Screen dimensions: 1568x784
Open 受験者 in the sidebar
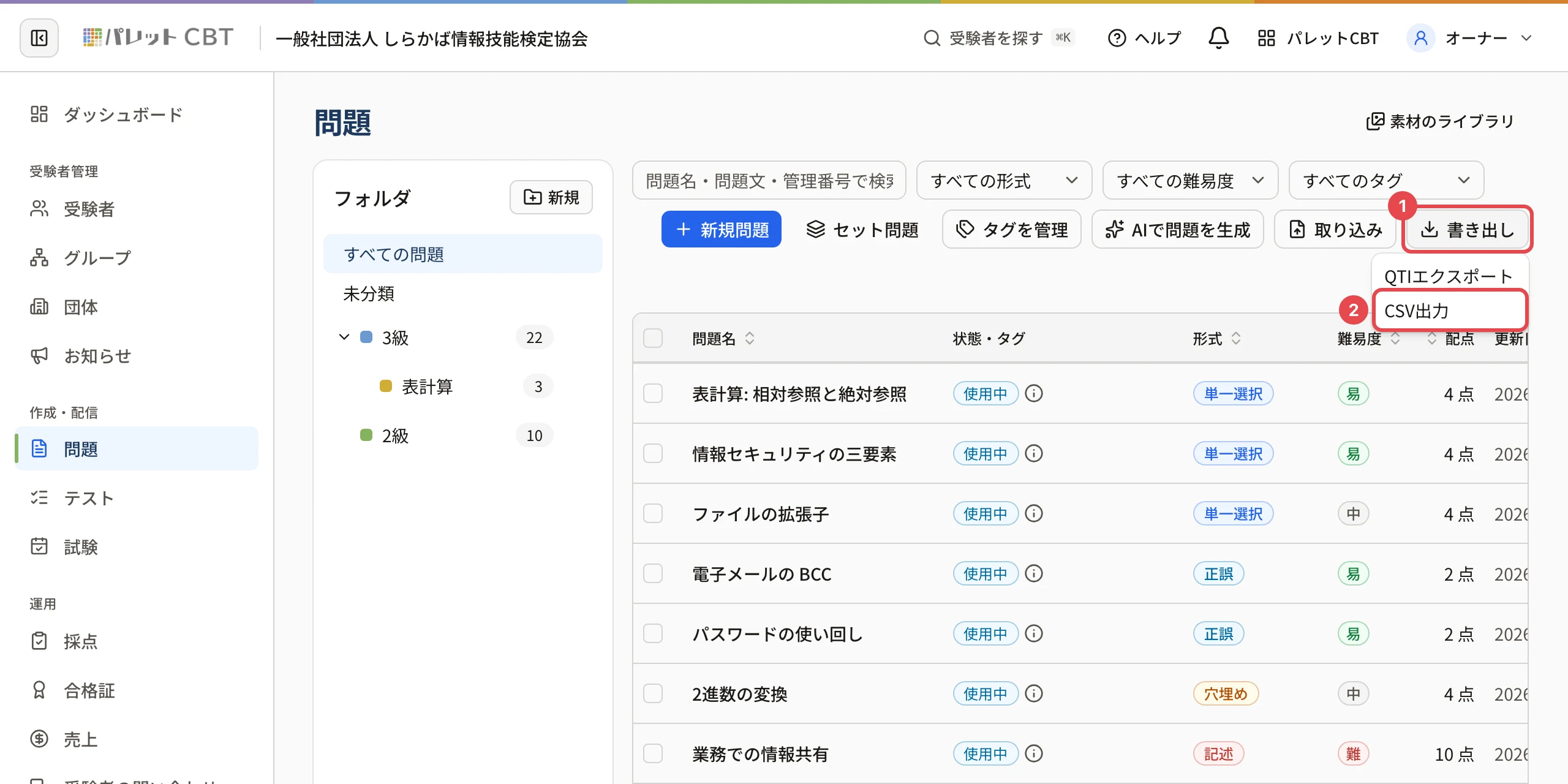[136, 209]
